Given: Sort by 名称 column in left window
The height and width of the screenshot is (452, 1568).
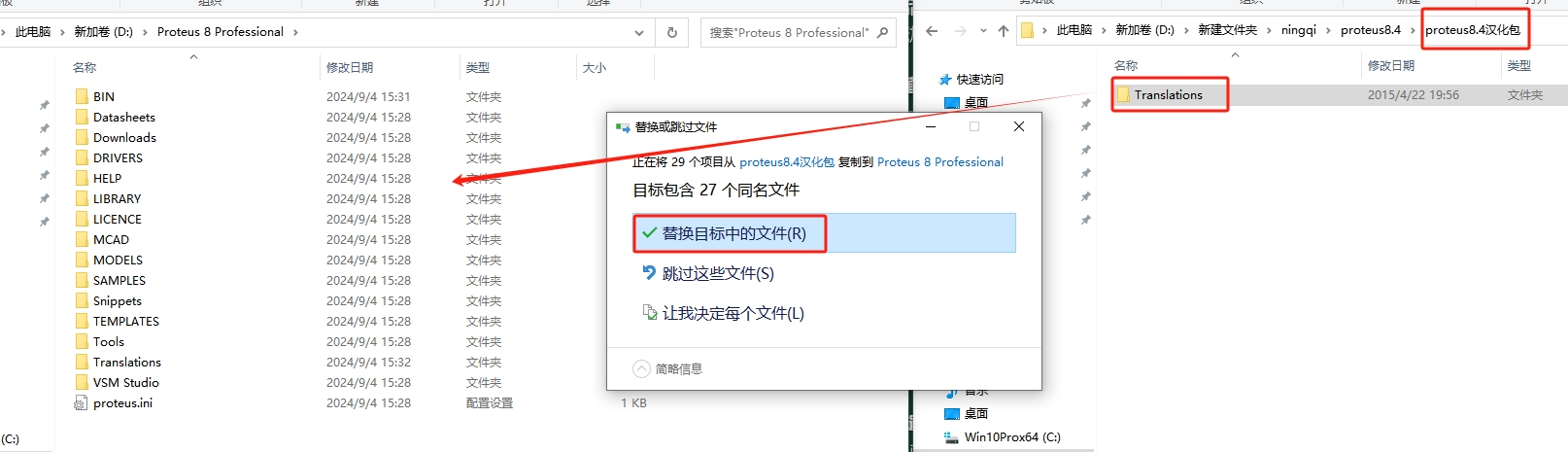Looking at the screenshot, I should (85, 67).
